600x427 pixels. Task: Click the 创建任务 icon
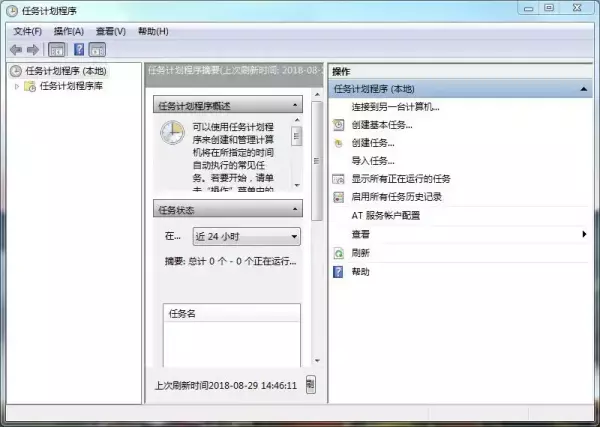coord(338,143)
